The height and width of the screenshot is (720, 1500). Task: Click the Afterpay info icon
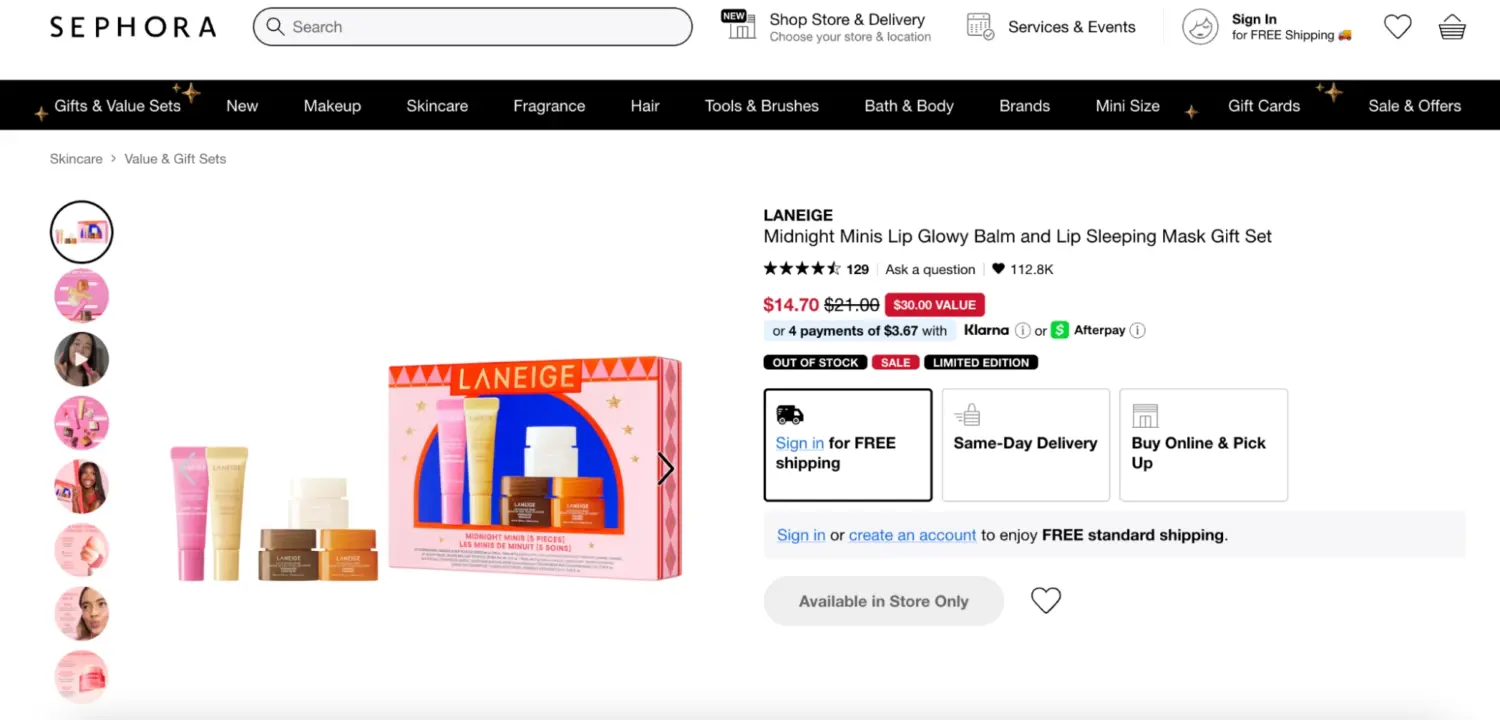[1138, 330]
